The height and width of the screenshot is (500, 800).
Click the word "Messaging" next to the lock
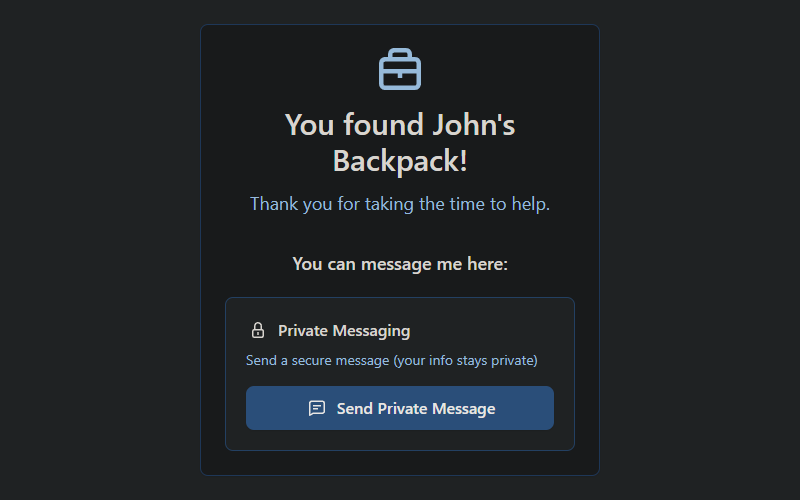[371, 331]
